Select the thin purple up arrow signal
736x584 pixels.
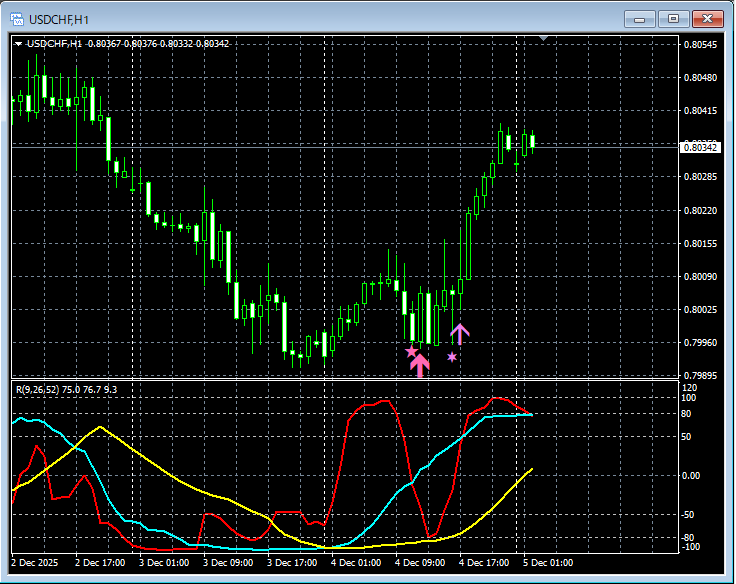[x=459, y=334]
